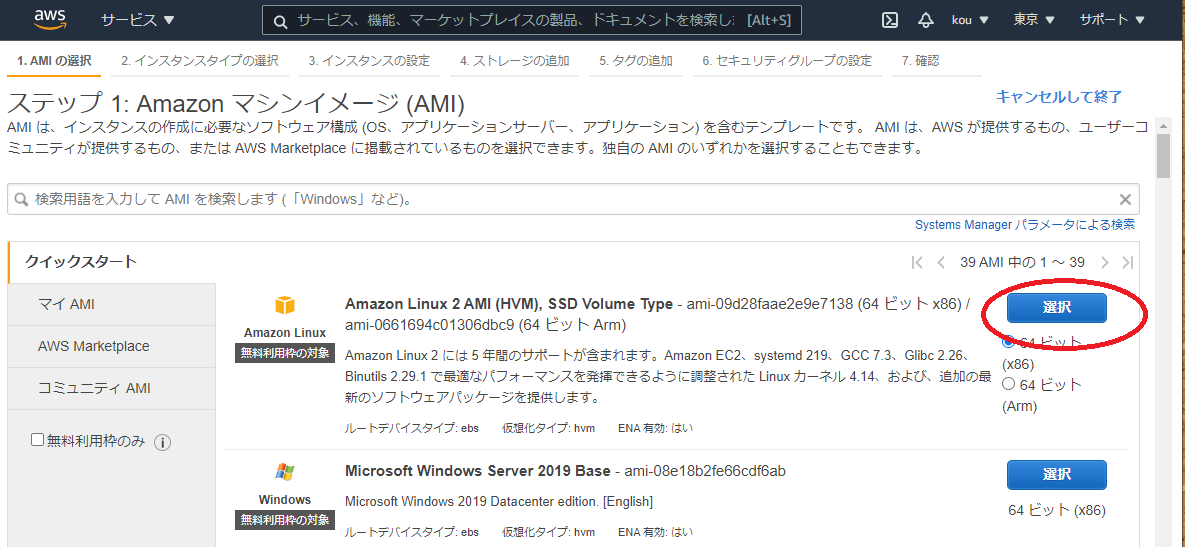1185x547 pixels.
Task: Open the サポート dropdown menu
Action: coord(1114,20)
